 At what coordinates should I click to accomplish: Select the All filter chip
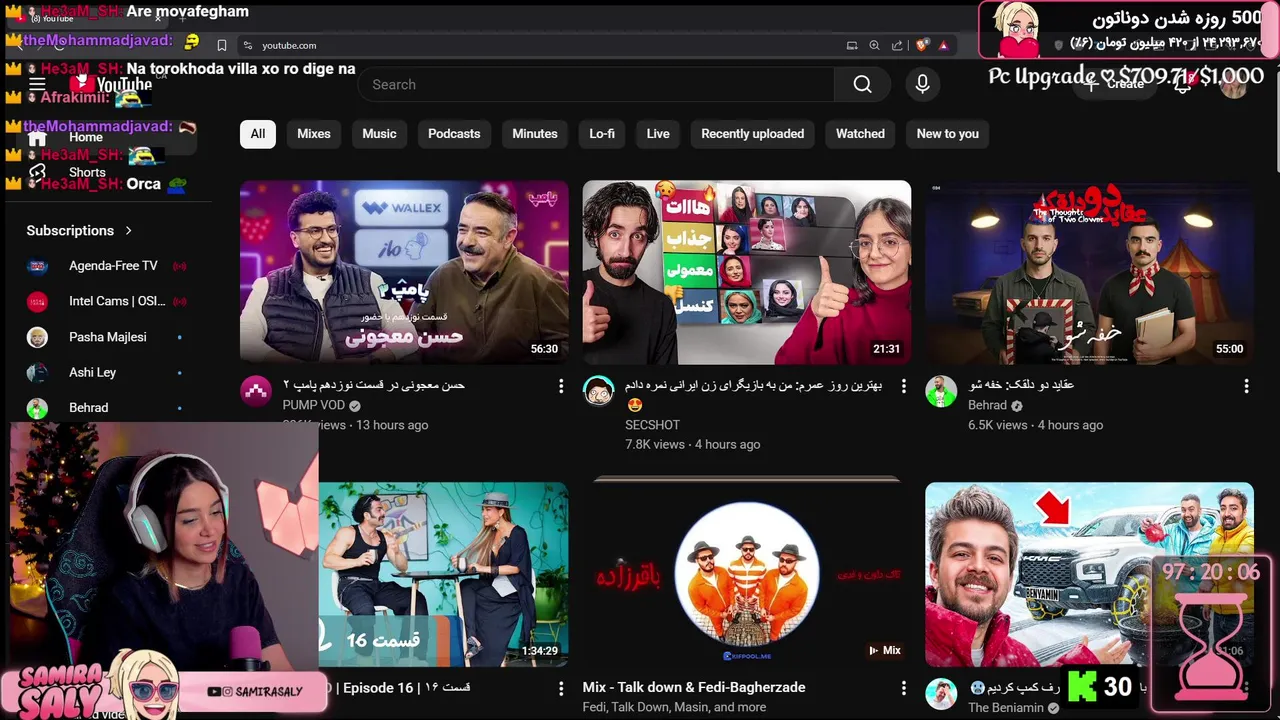[258, 134]
